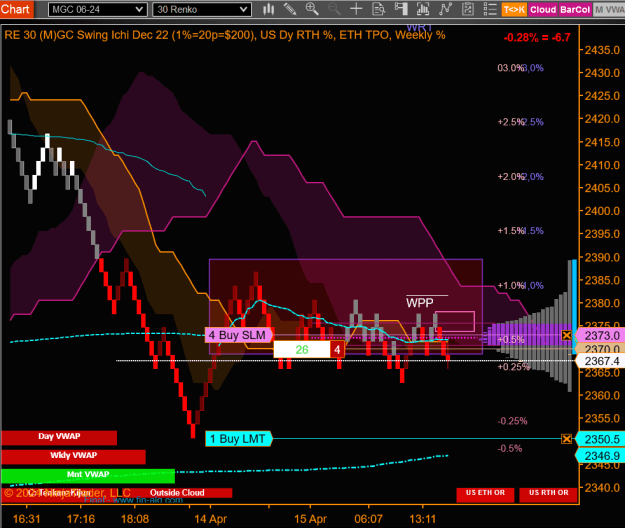Click the 15 Apr date label
This screenshot has width=625, height=528.
point(310,519)
